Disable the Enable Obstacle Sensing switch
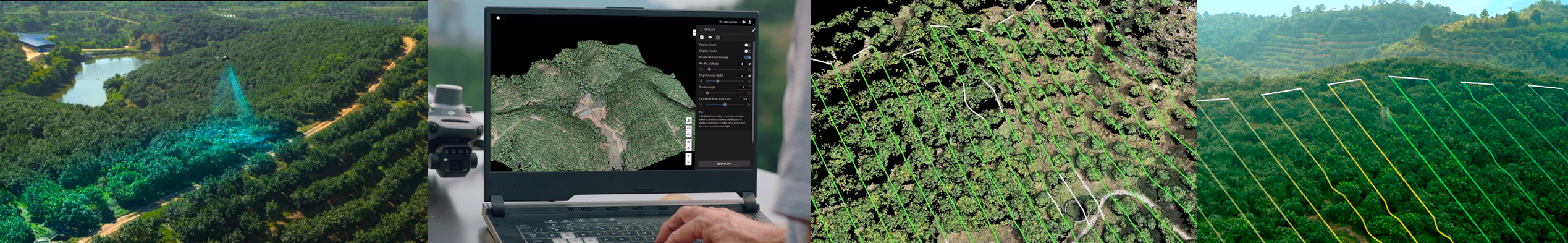Viewport: 1568px width, 243px height. tap(748, 57)
